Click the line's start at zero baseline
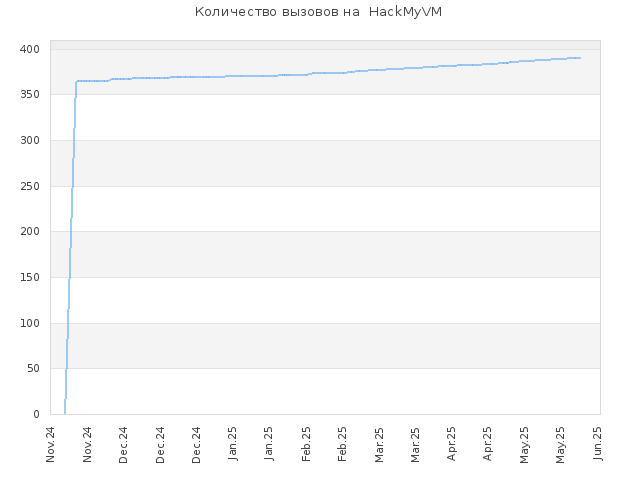Screen dimensions: 640x480 click(65, 413)
